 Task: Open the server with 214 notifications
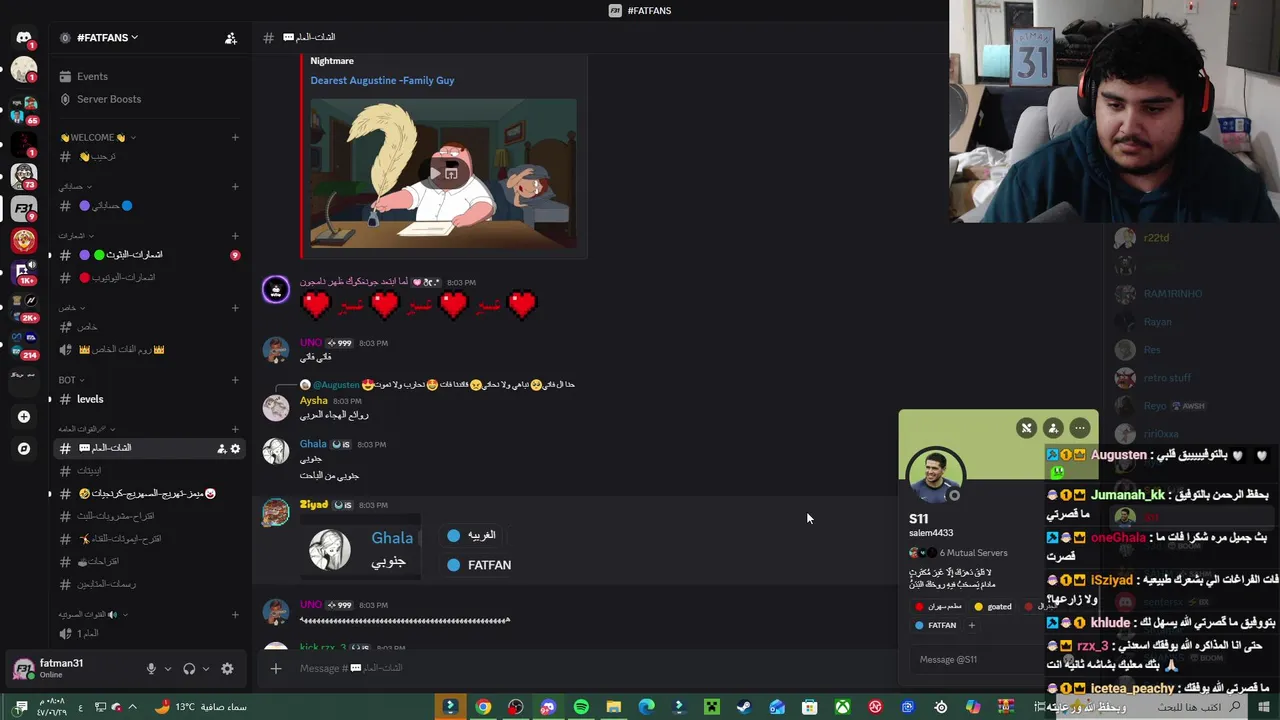tap(24, 344)
